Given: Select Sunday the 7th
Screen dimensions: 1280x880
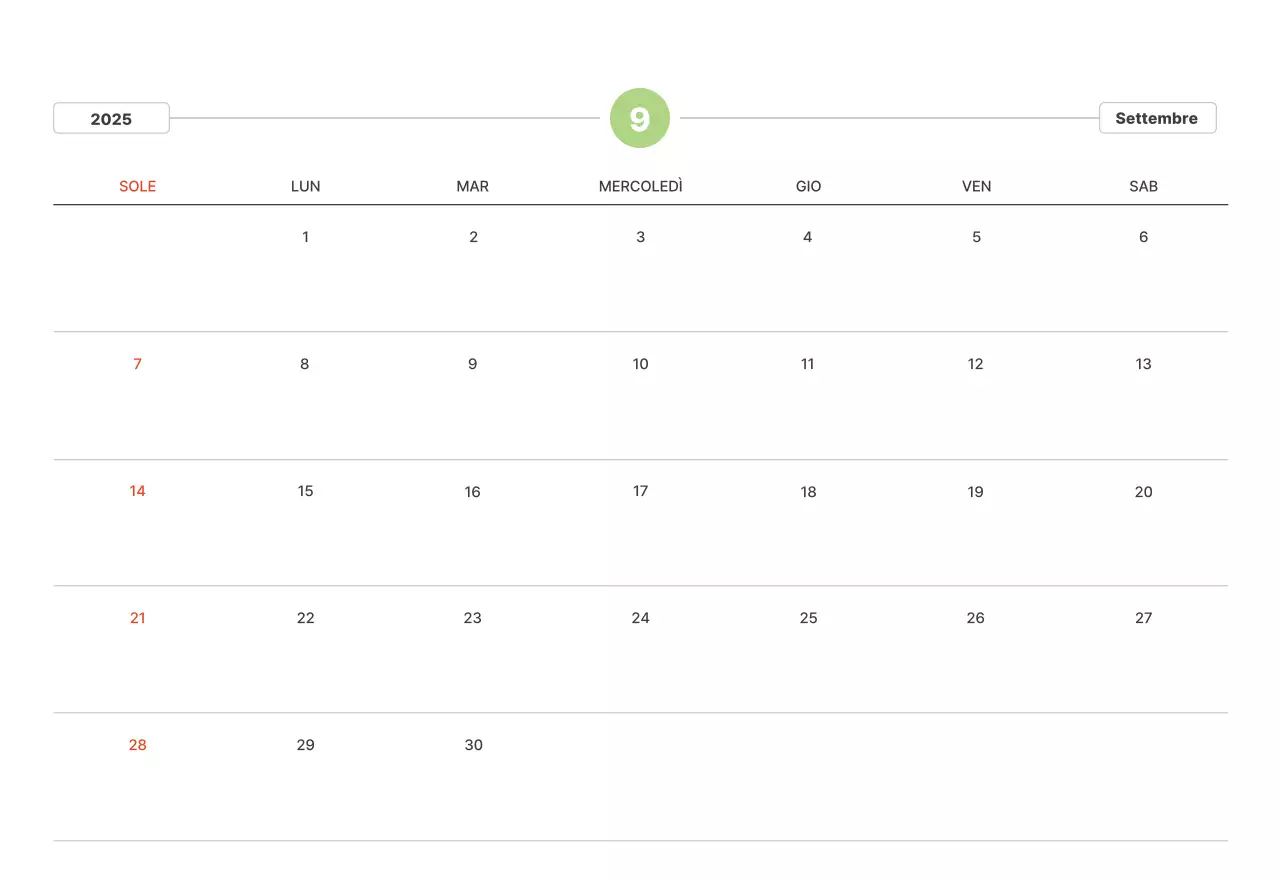Looking at the screenshot, I should click(138, 364).
